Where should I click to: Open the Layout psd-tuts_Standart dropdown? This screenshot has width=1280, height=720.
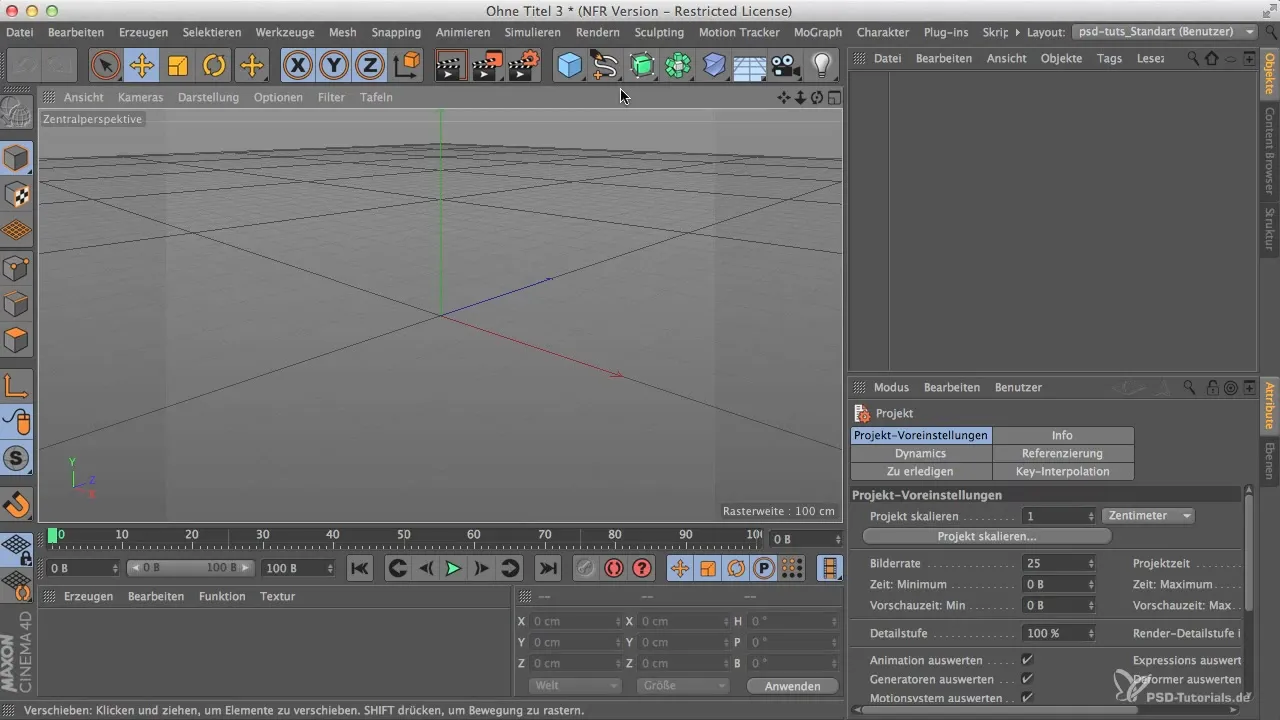(x=1164, y=32)
